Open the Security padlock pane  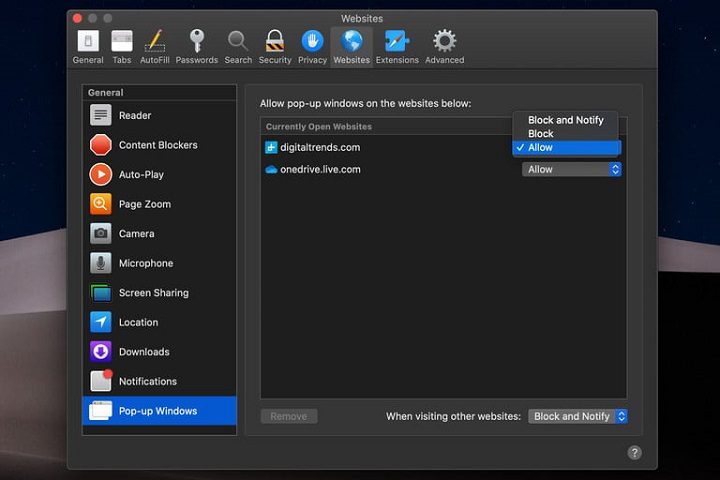click(x=275, y=46)
